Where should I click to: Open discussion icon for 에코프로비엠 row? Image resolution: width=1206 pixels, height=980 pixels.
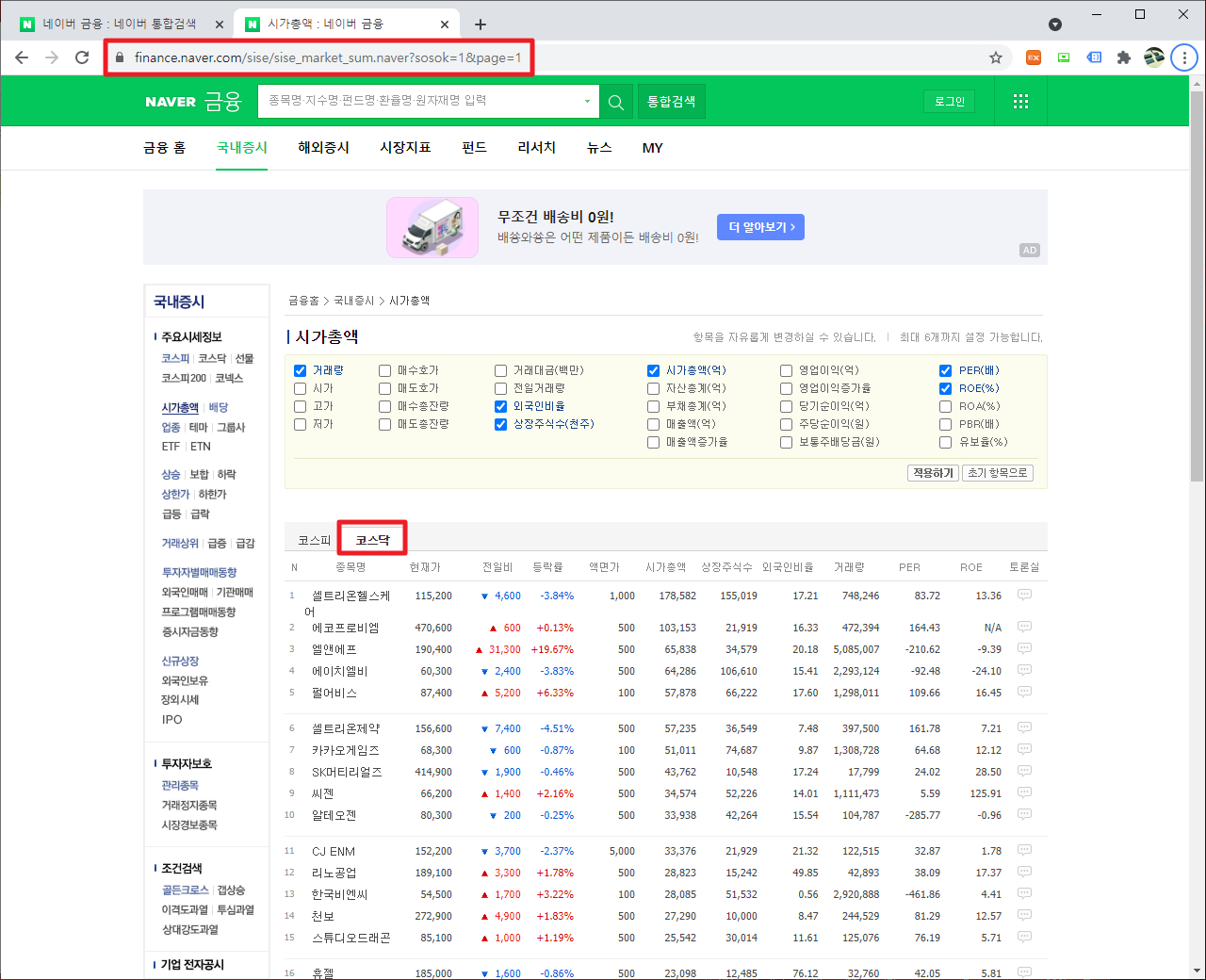click(x=1024, y=627)
